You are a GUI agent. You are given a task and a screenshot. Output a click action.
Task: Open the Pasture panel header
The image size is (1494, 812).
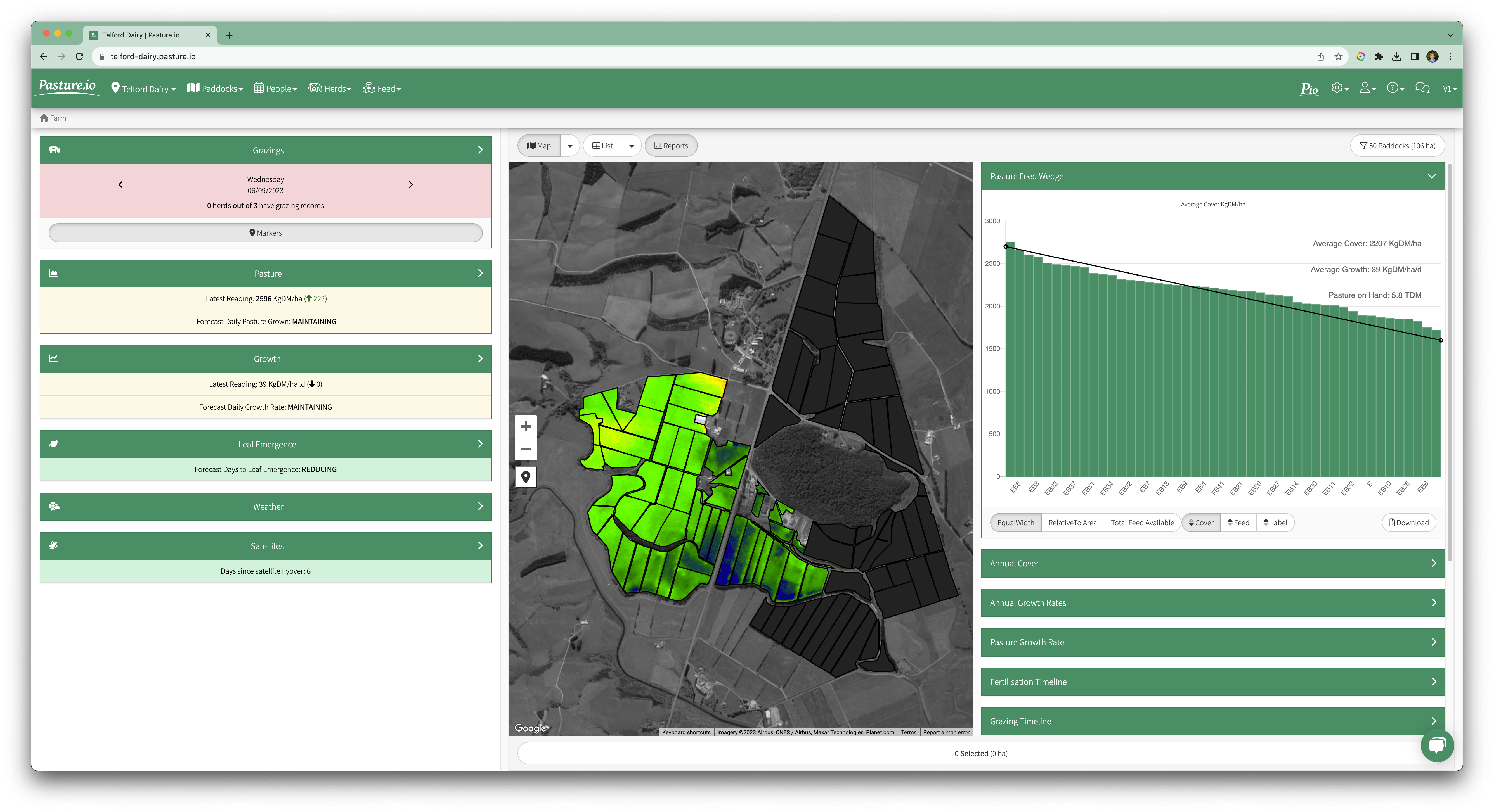point(266,273)
